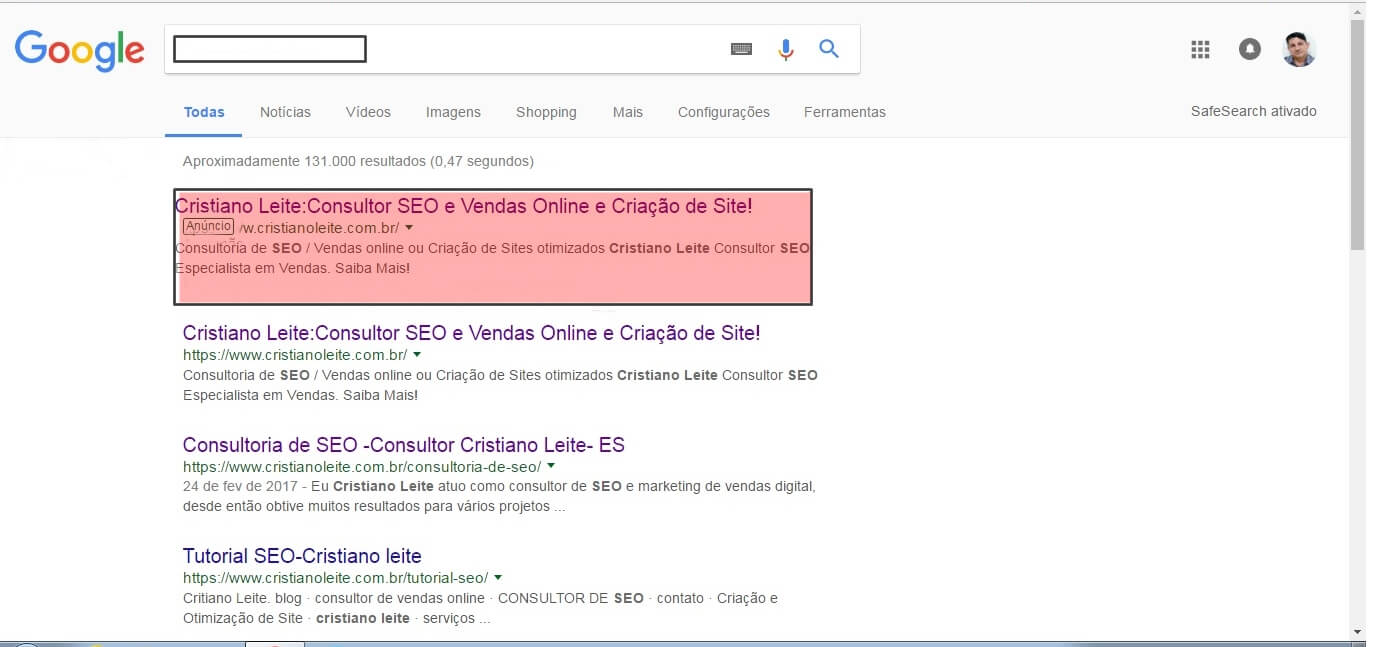
Task: Expand dropdown beside https://www.cristianoleite.com.br/
Action: (417, 354)
